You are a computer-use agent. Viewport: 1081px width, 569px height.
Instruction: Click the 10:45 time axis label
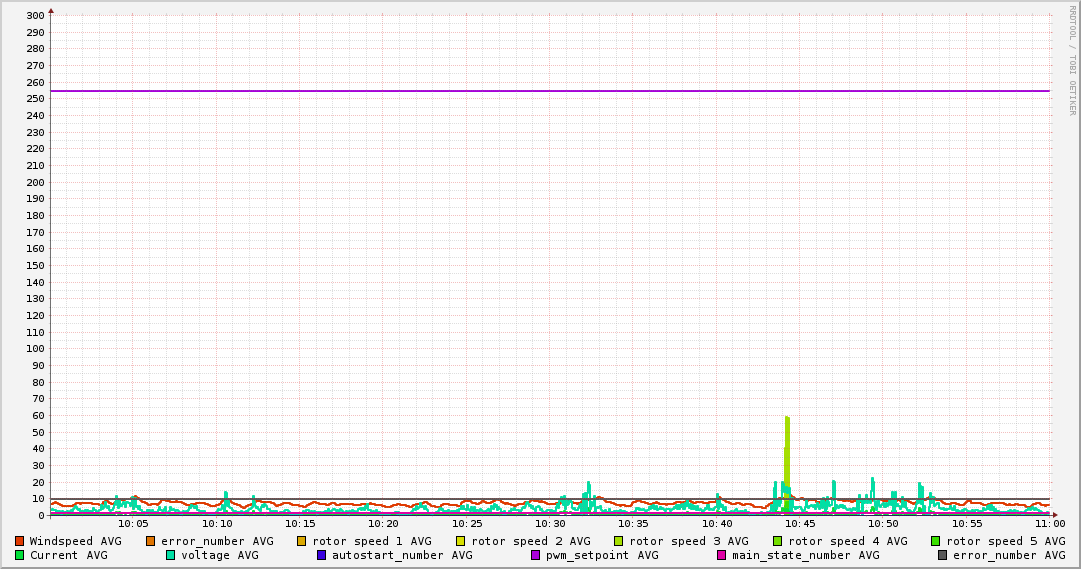click(x=799, y=523)
